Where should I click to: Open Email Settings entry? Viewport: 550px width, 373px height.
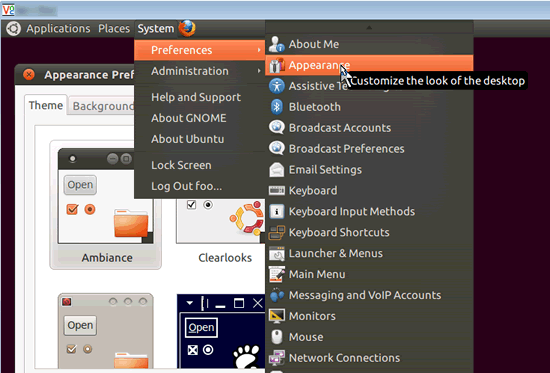click(369, 170)
